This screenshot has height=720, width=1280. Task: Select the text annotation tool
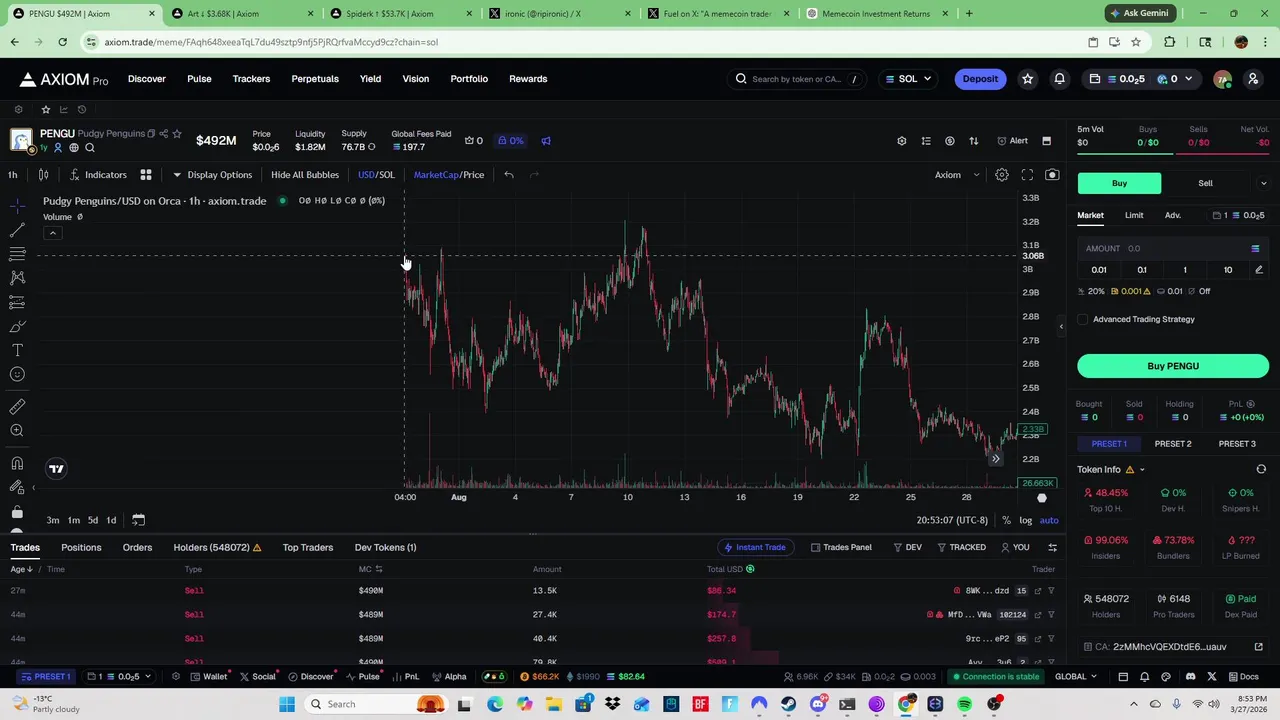point(17,350)
